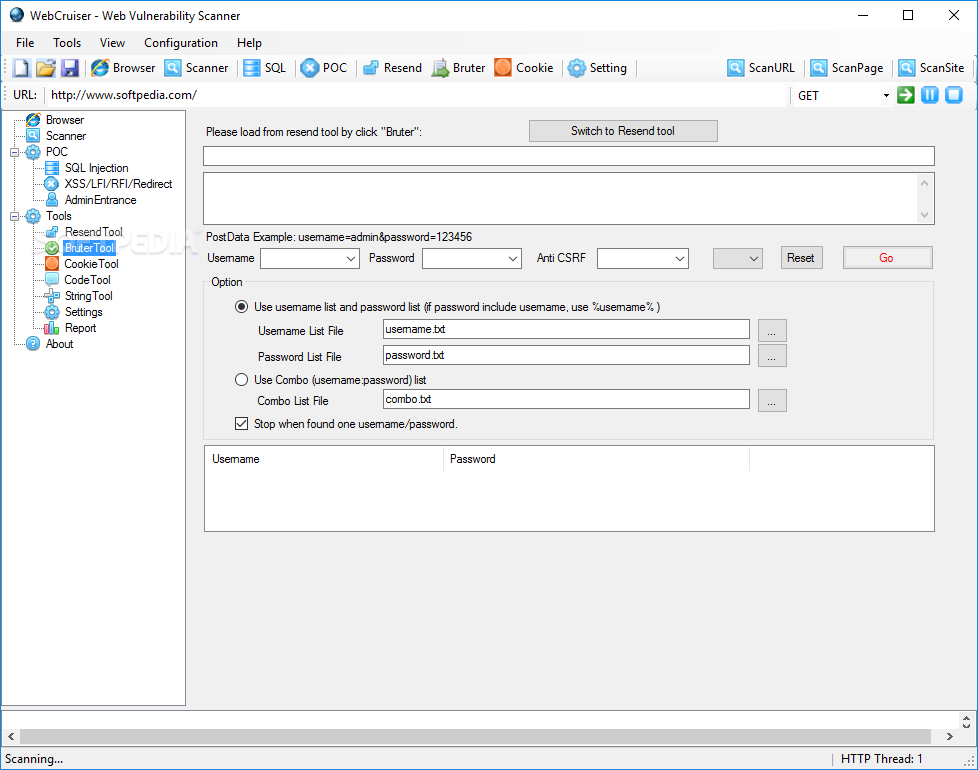978x770 pixels.
Task: Click the red Go button
Action: 887,258
